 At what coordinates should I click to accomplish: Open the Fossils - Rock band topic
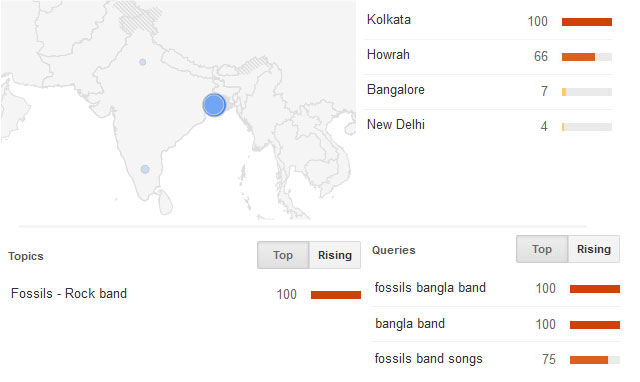(69, 293)
